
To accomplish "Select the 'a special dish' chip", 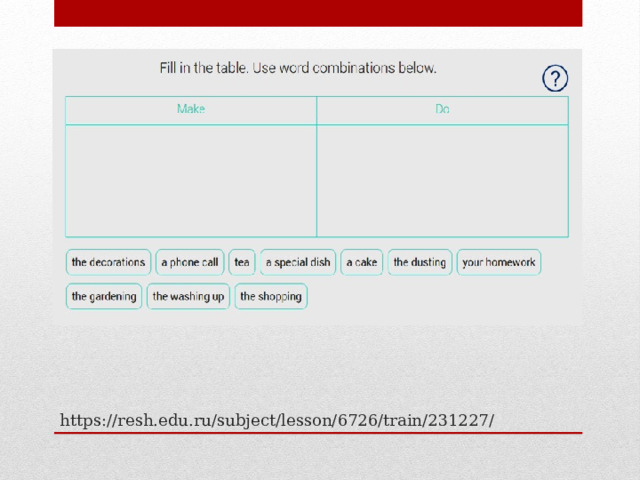I will (298, 262).
